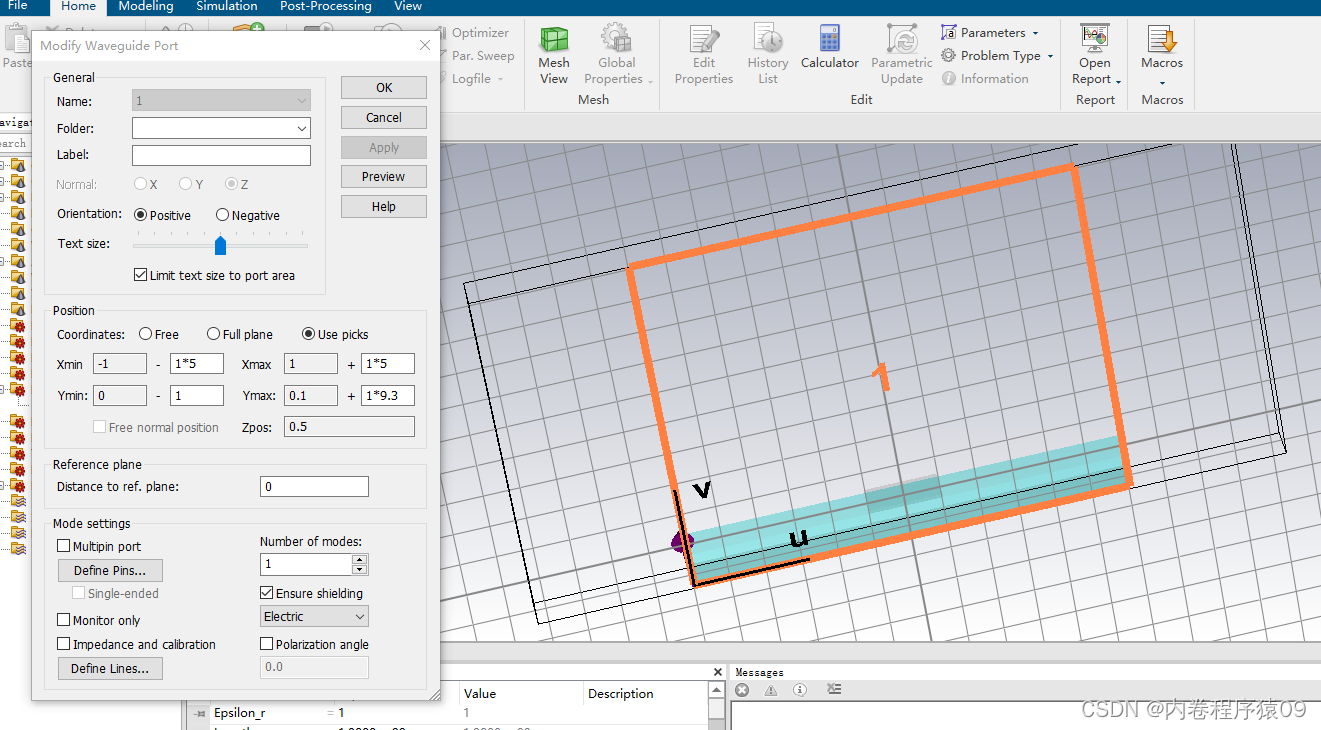The image size is (1321, 730).
Task: Close the parameter list panel
Action: pyautogui.click(x=717, y=672)
